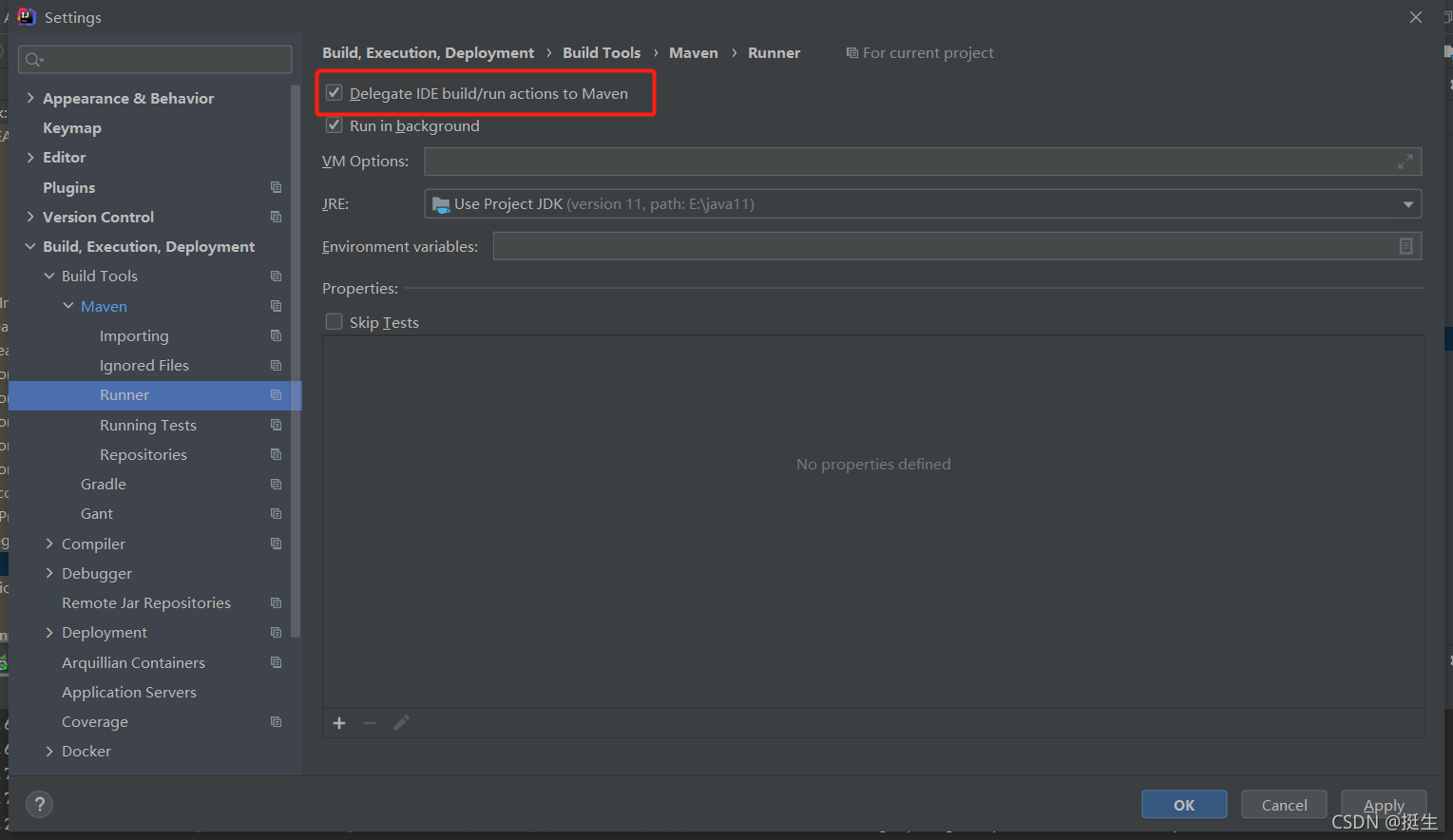Screen dimensions: 1453x840
Task: Open Gradle settings page
Action: tap(104, 484)
